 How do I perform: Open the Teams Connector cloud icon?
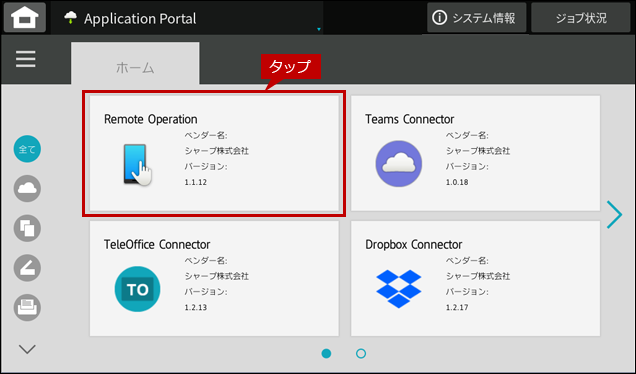click(399, 163)
